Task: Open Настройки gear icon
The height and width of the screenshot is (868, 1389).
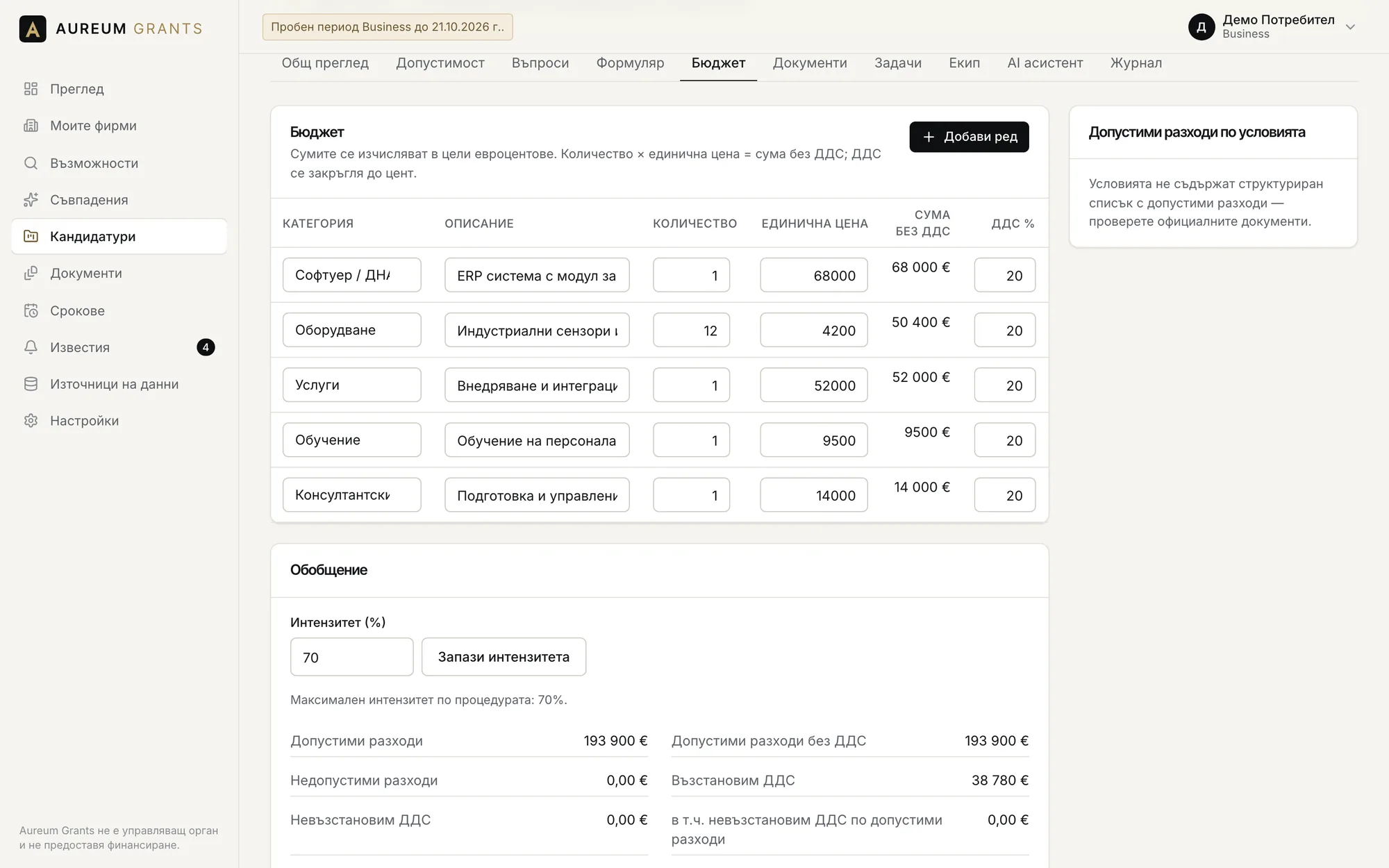Action: [x=31, y=421]
